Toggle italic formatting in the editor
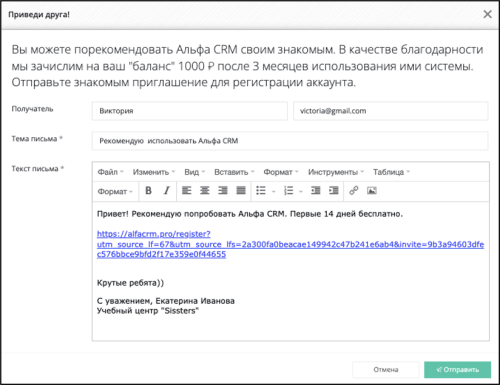Screen dimensions: 500x385 [x=167, y=191]
